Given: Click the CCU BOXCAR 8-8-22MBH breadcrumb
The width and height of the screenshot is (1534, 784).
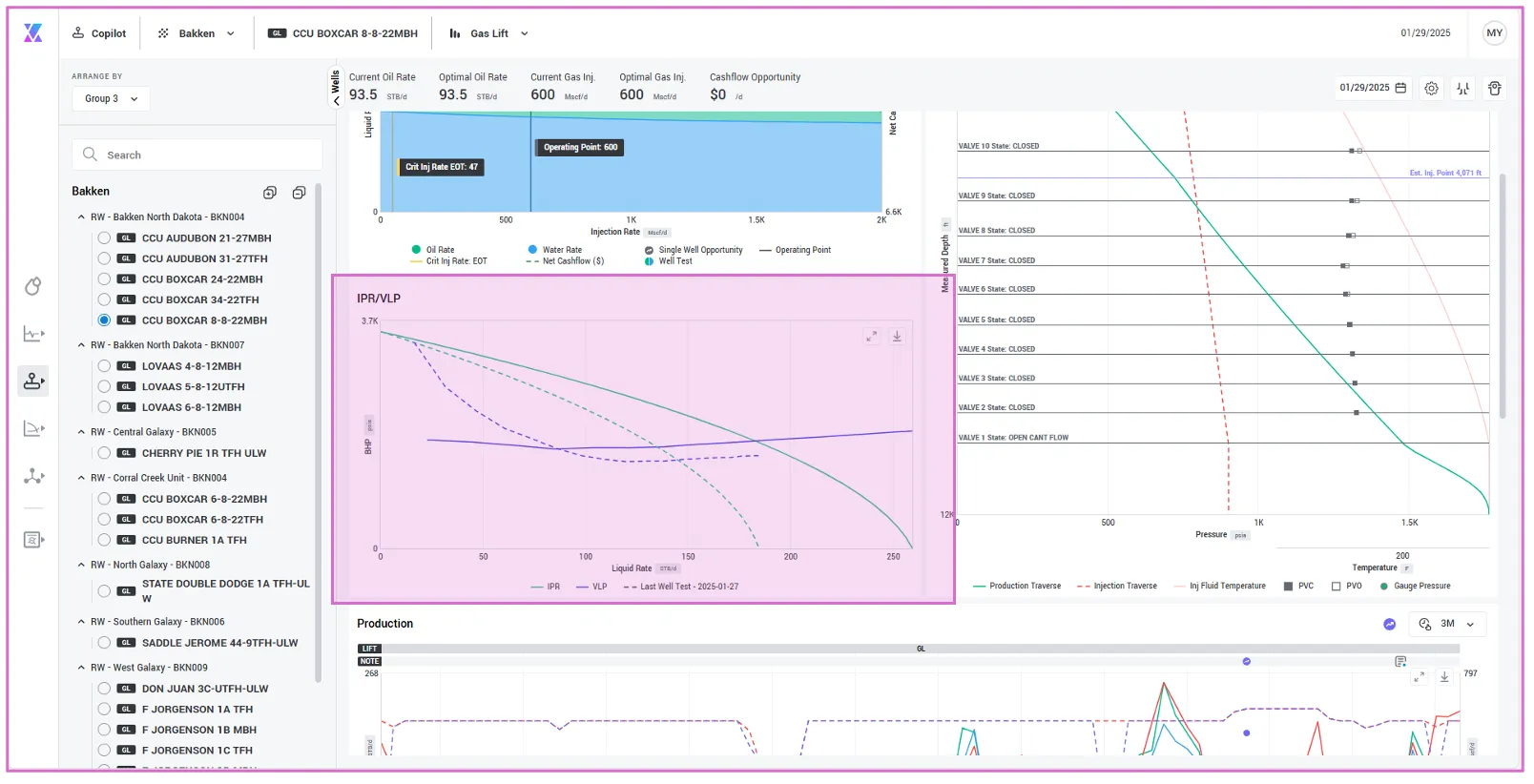Looking at the screenshot, I should 343,33.
